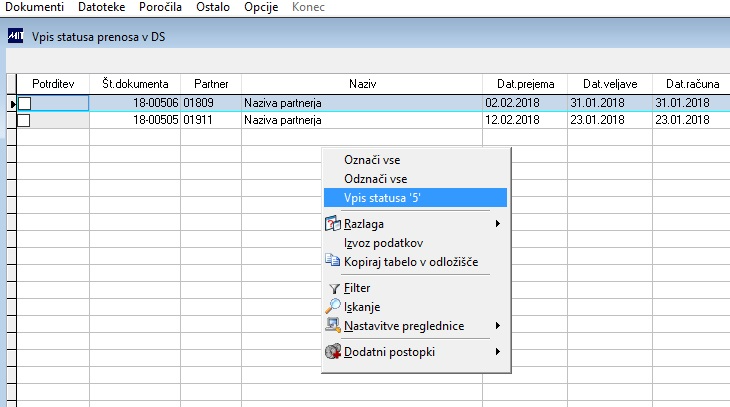730x407 pixels.
Task: Click partner code 01809
Action: (198, 103)
